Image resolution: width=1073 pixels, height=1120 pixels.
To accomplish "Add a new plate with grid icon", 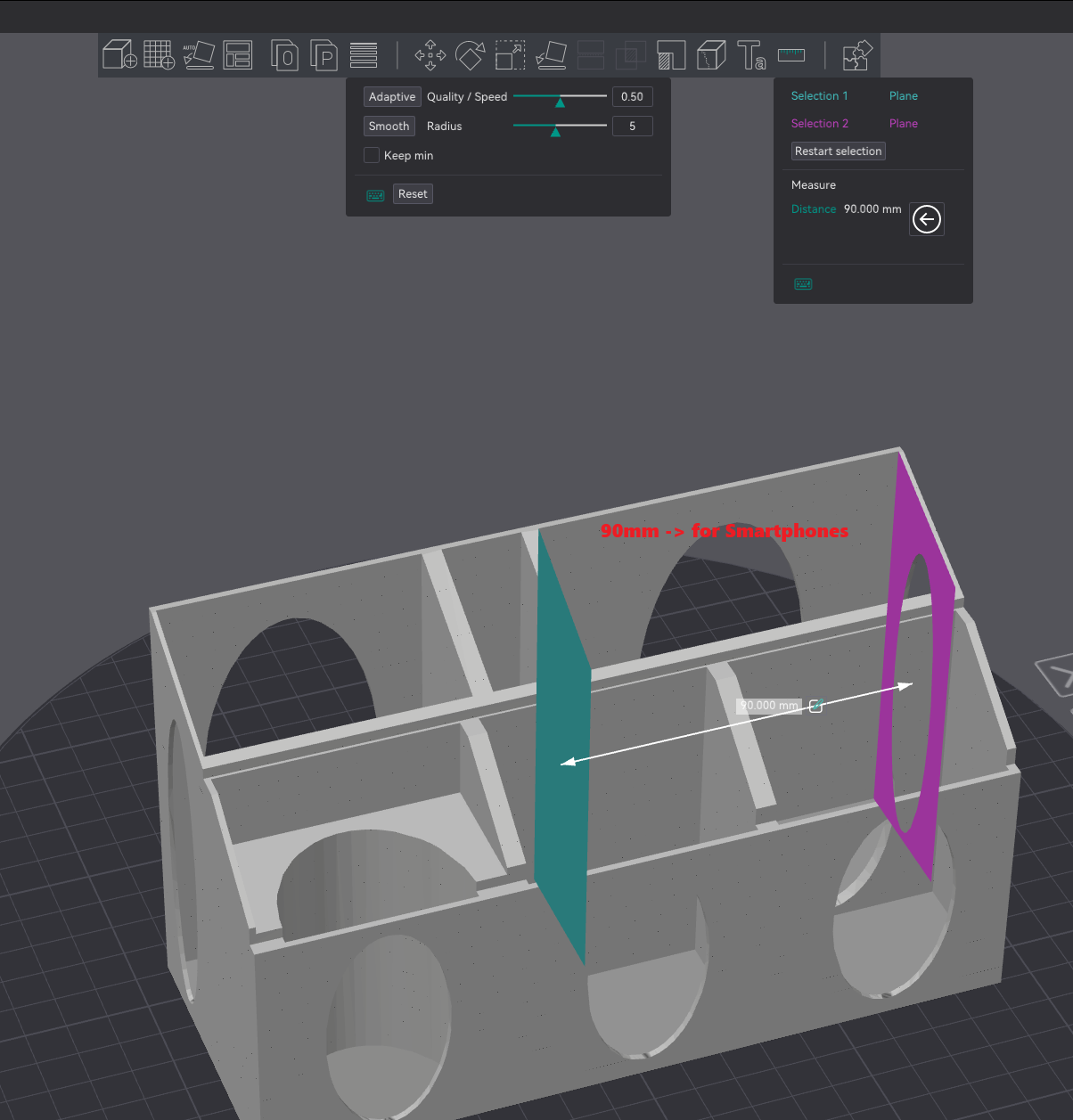I will pyautogui.click(x=159, y=55).
